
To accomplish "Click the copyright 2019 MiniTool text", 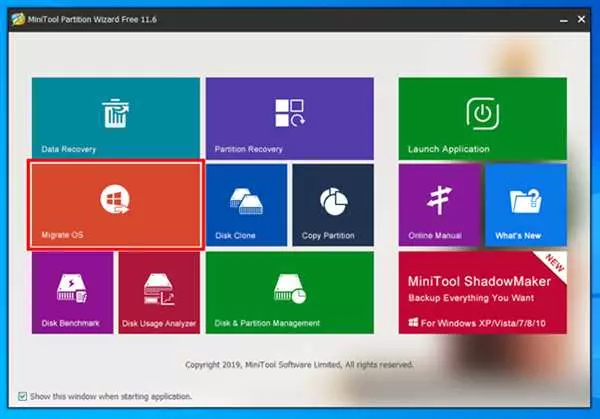I will click(x=299, y=365).
